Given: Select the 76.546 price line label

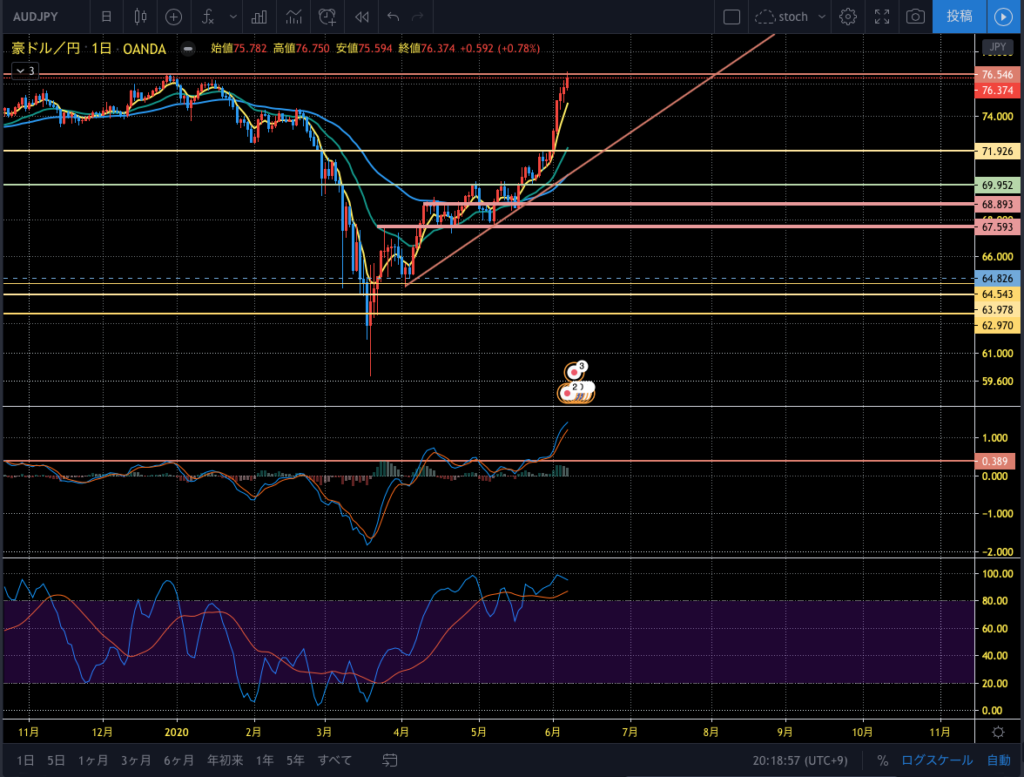Looking at the screenshot, I should click(997, 74).
